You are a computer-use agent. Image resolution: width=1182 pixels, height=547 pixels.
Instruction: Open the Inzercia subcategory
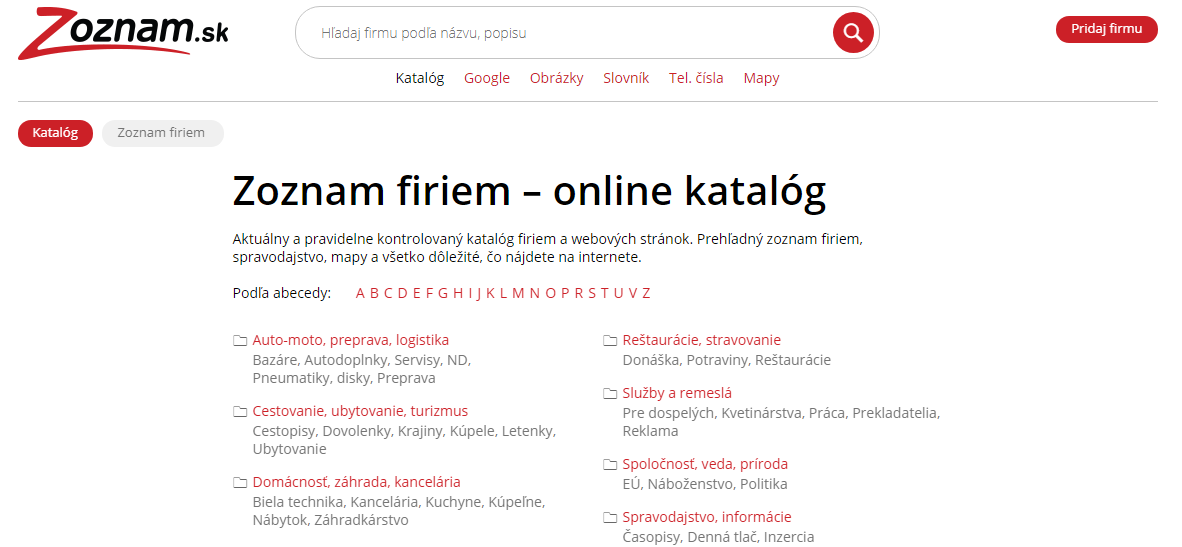click(789, 537)
